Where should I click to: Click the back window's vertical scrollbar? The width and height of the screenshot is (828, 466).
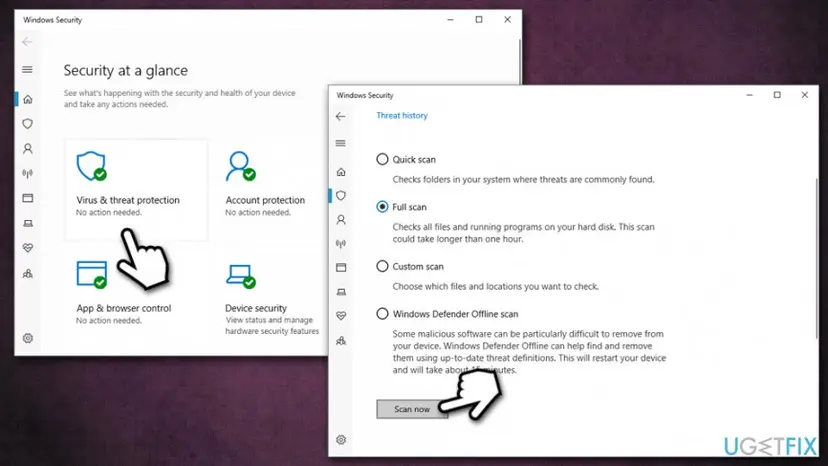click(520, 61)
